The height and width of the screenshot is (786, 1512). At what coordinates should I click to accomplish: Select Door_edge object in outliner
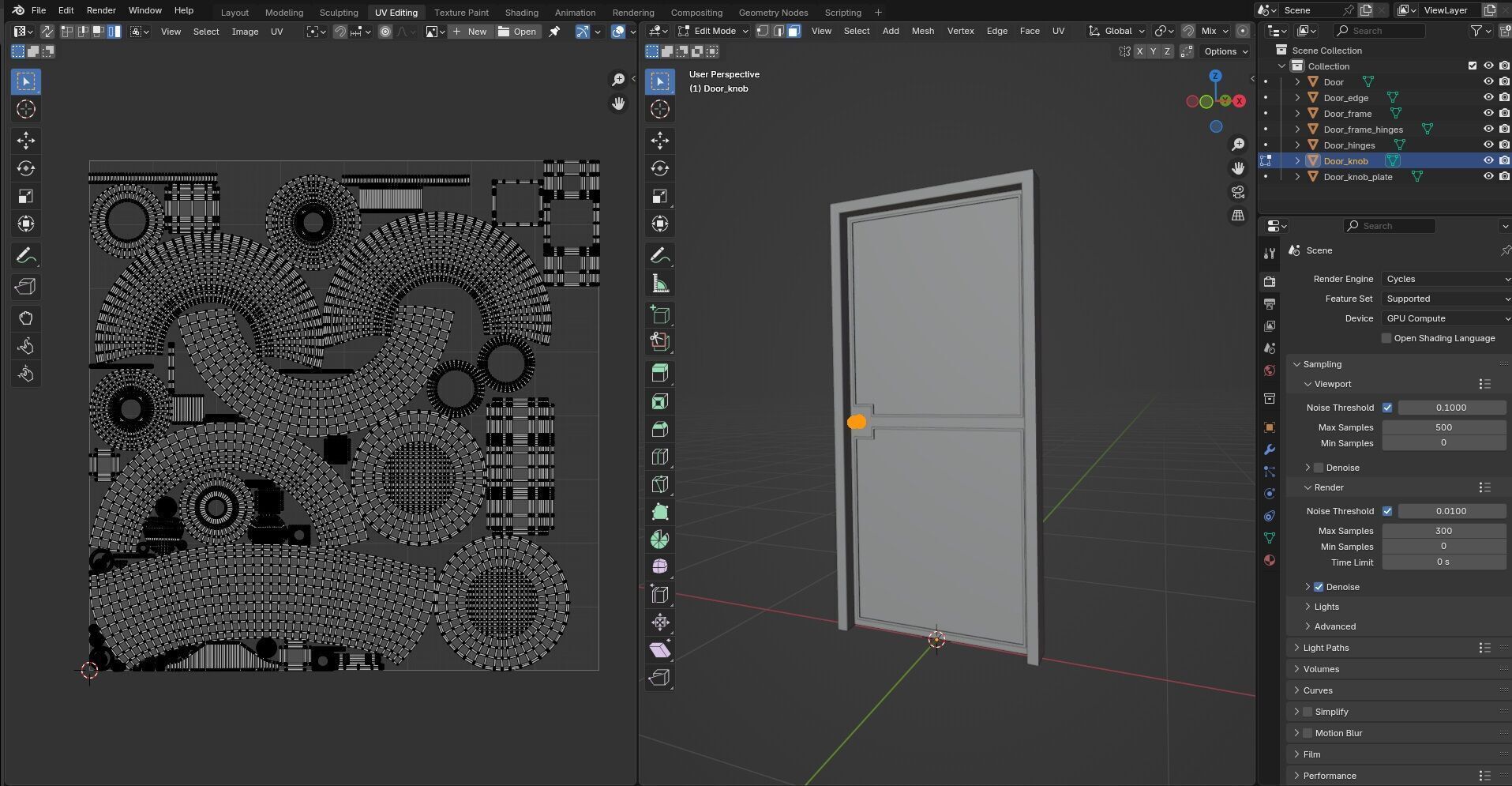pyautogui.click(x=1345, y=98)
